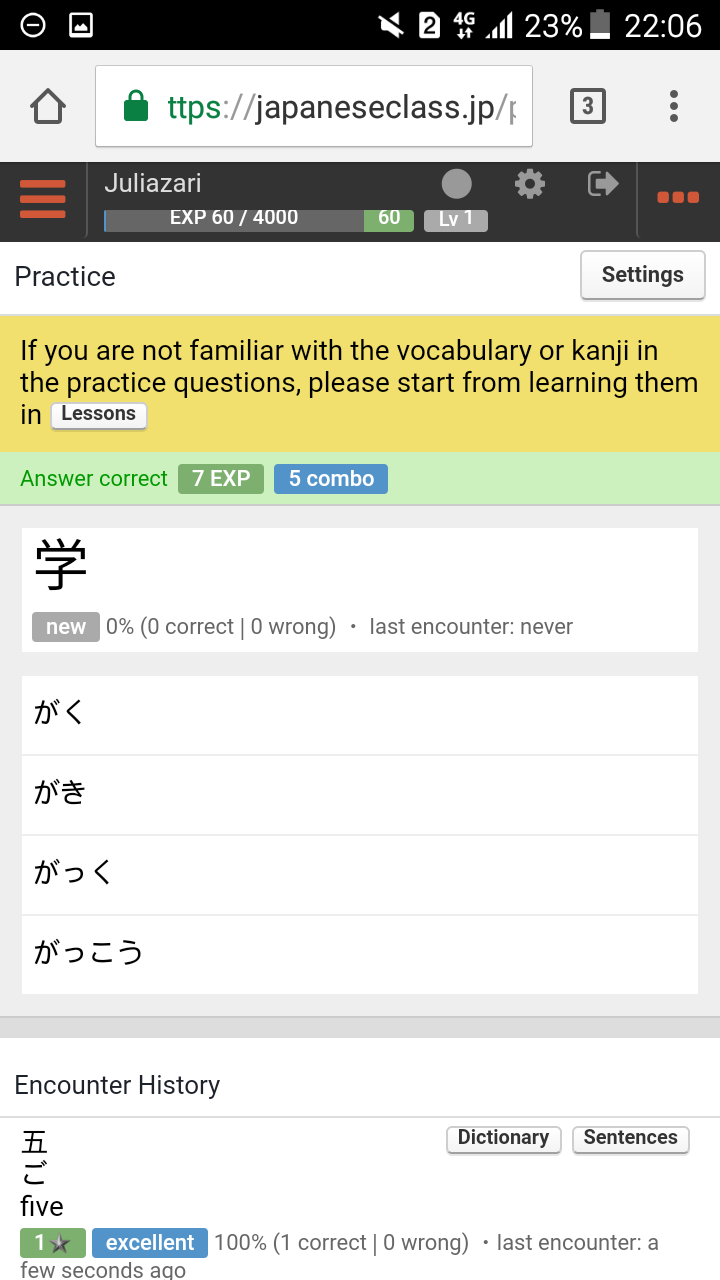
Task: Click the gear settings icon in header
Action: coord(529,184)
